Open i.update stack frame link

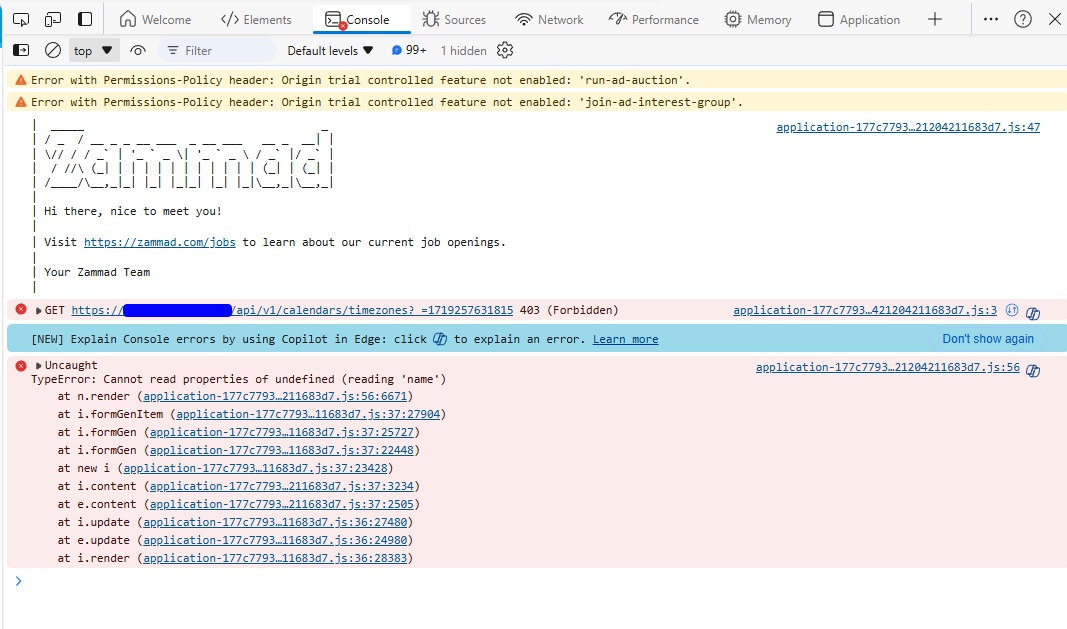coord(275,522)
